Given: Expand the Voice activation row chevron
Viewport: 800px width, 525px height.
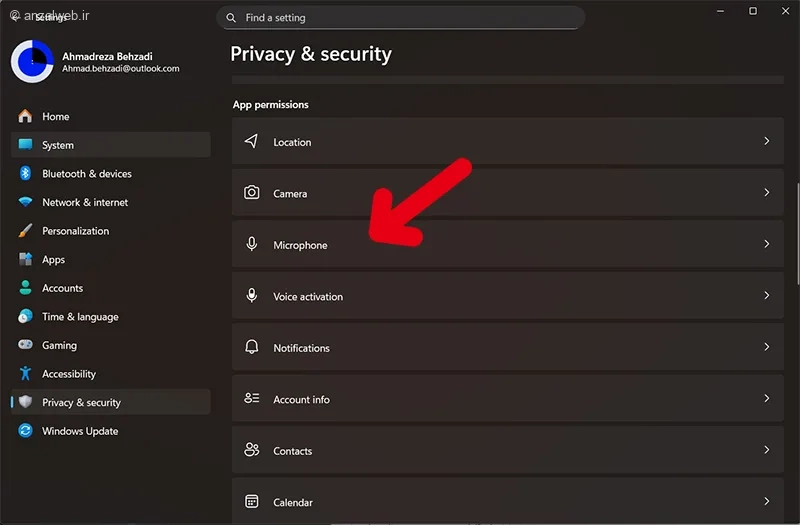Looking at the screenshot, I should pyautogui.click(x=766, y=295).
